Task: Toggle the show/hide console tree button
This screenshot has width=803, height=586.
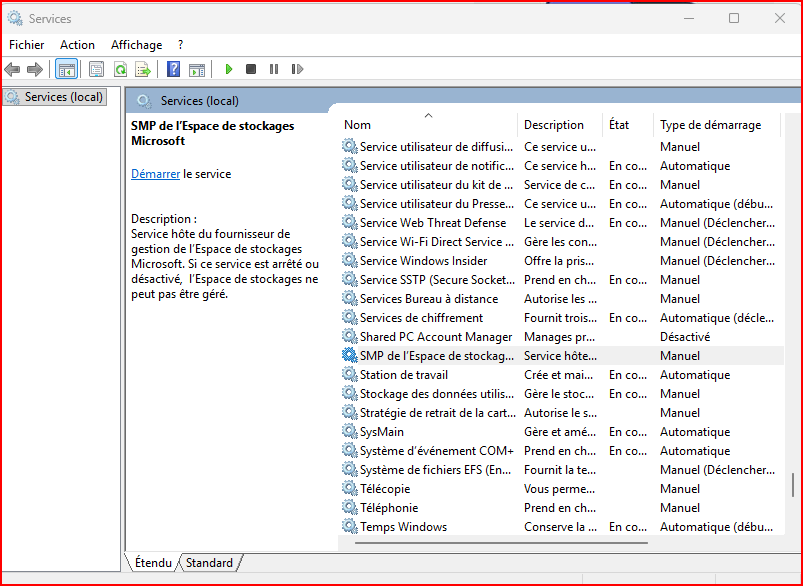Action: coord(66,69)
